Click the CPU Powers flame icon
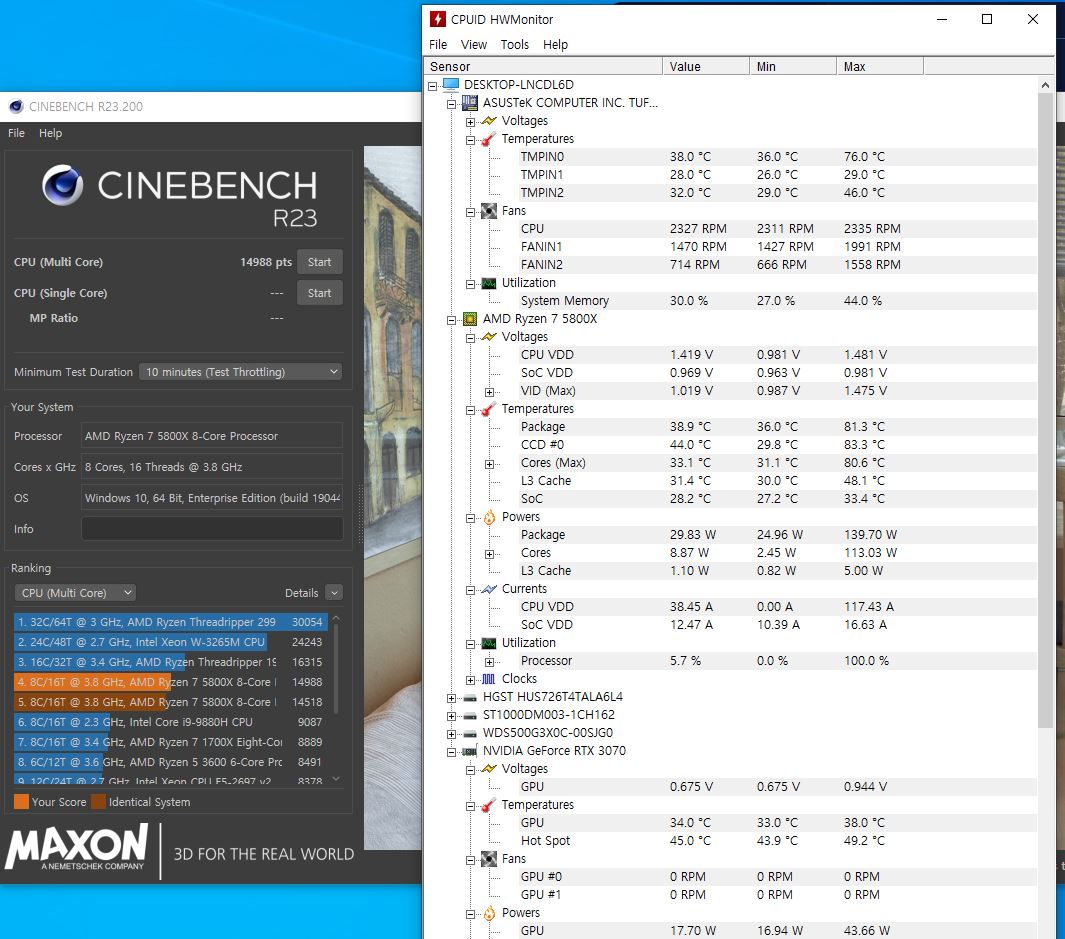The image size is (1065, 939). 489,517
